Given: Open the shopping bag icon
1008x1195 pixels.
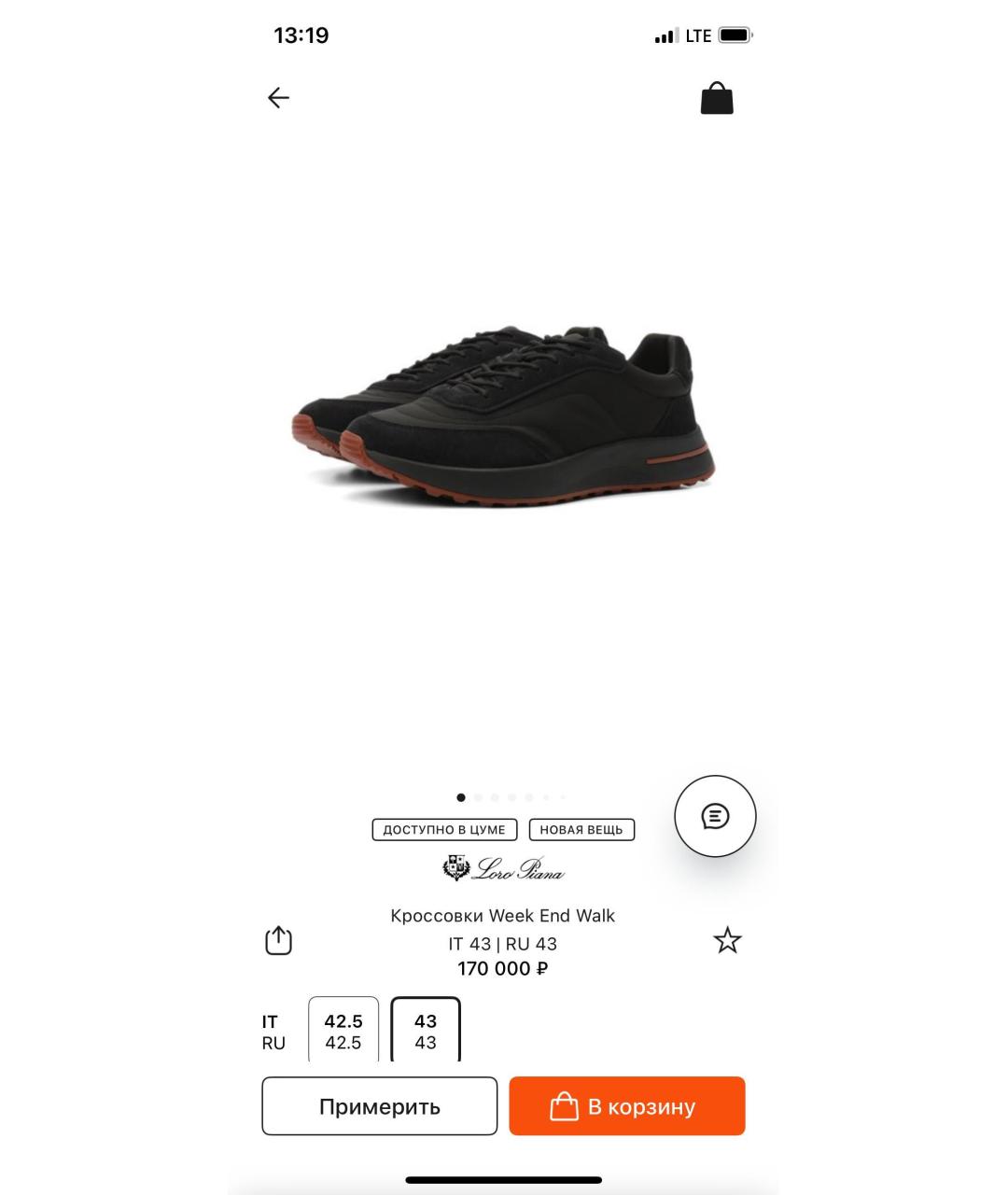Looking at the screenshot, I should [717, 98].
